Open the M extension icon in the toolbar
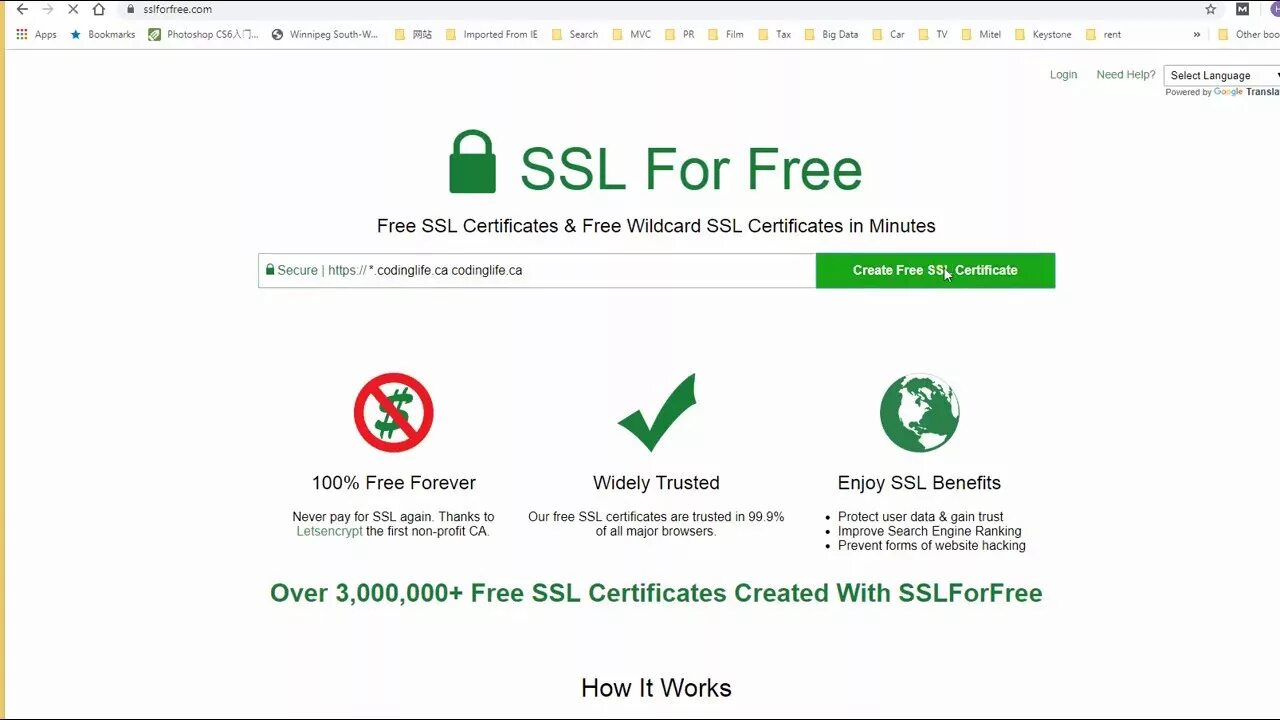 tap(1242, 9)
